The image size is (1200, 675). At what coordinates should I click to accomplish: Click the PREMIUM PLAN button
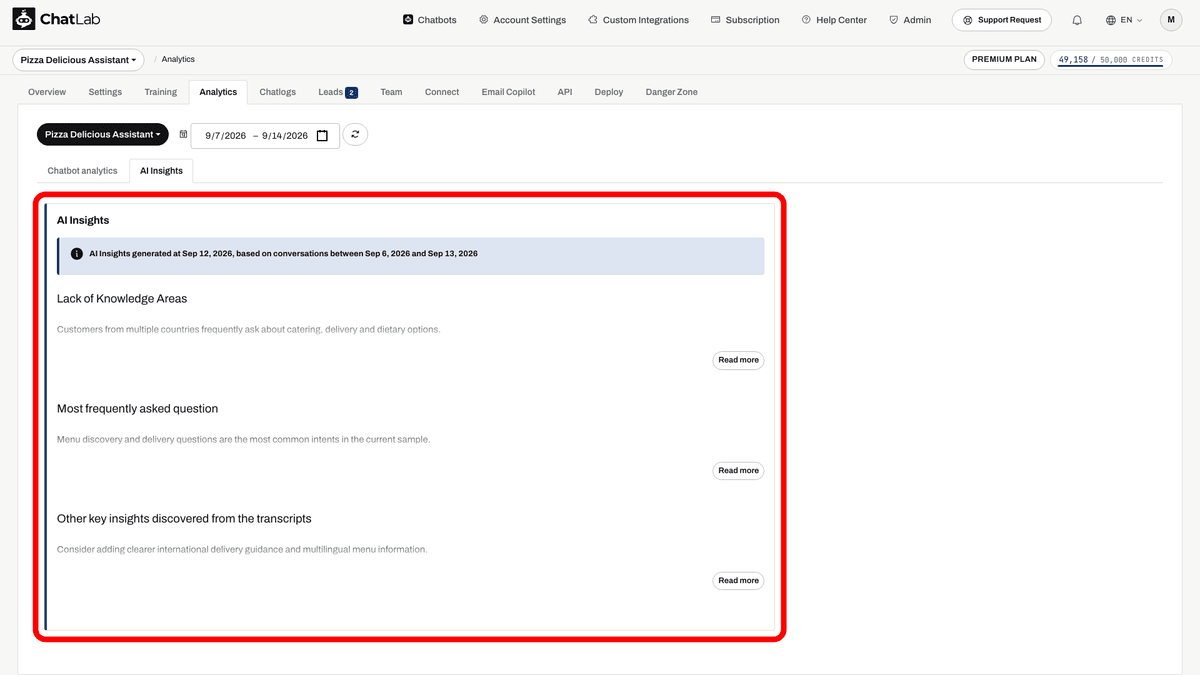pyautogui.click(x=1004, y=60)
